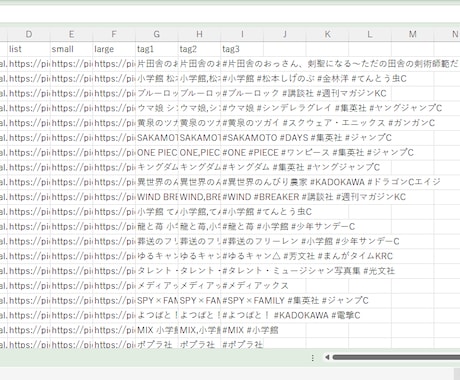The image size is (460, 380).
Task: Select tag1 cell 'ゆるキャン'
Action: click(157, 256)
